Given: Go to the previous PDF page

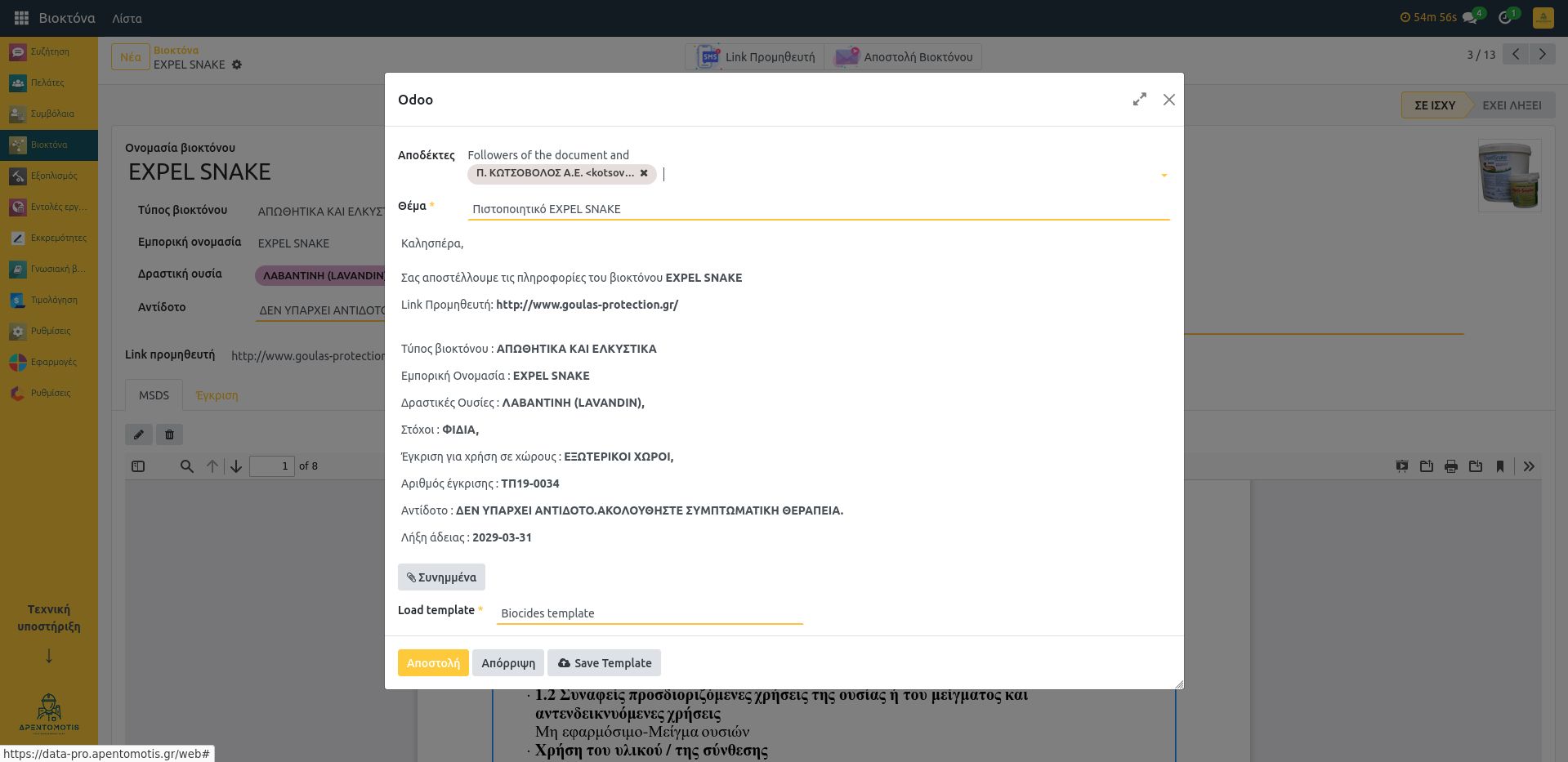Looking at the screenshot, I should (212, 466).
